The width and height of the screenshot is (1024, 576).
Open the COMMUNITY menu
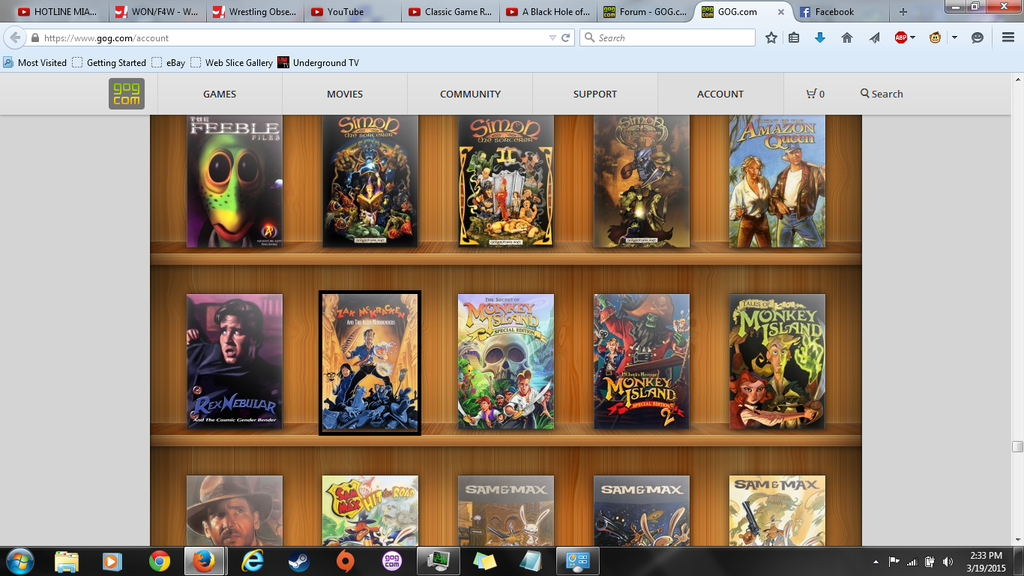pos(470,94)
